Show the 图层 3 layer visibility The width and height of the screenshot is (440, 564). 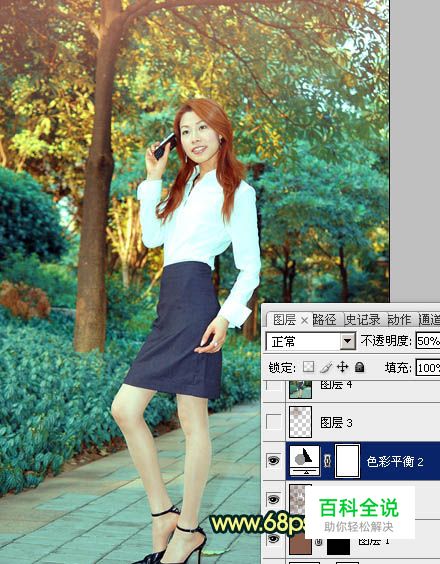pos(273,422)
